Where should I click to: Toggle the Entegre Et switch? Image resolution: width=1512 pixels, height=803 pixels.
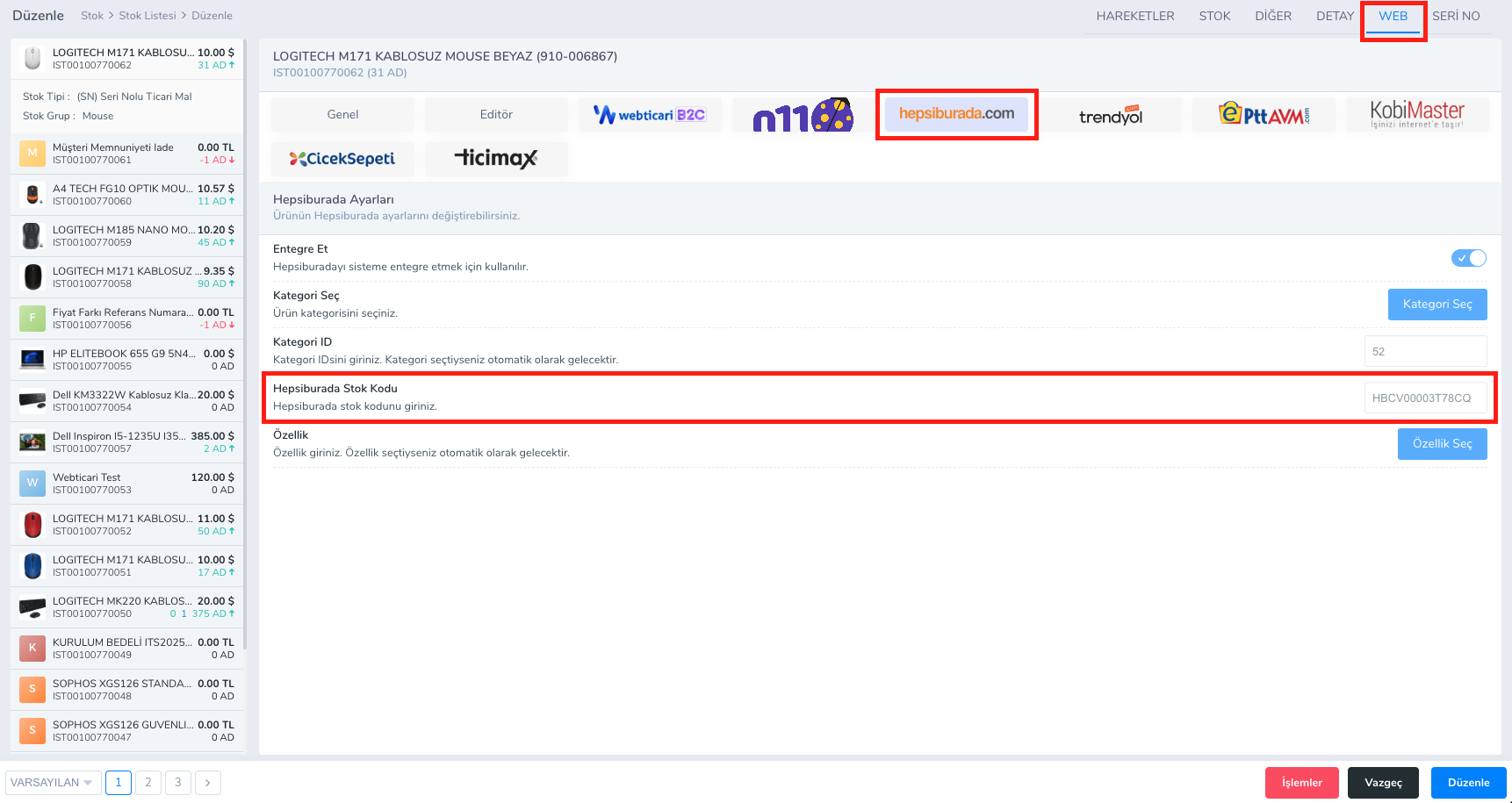(x=1468, y=258)
